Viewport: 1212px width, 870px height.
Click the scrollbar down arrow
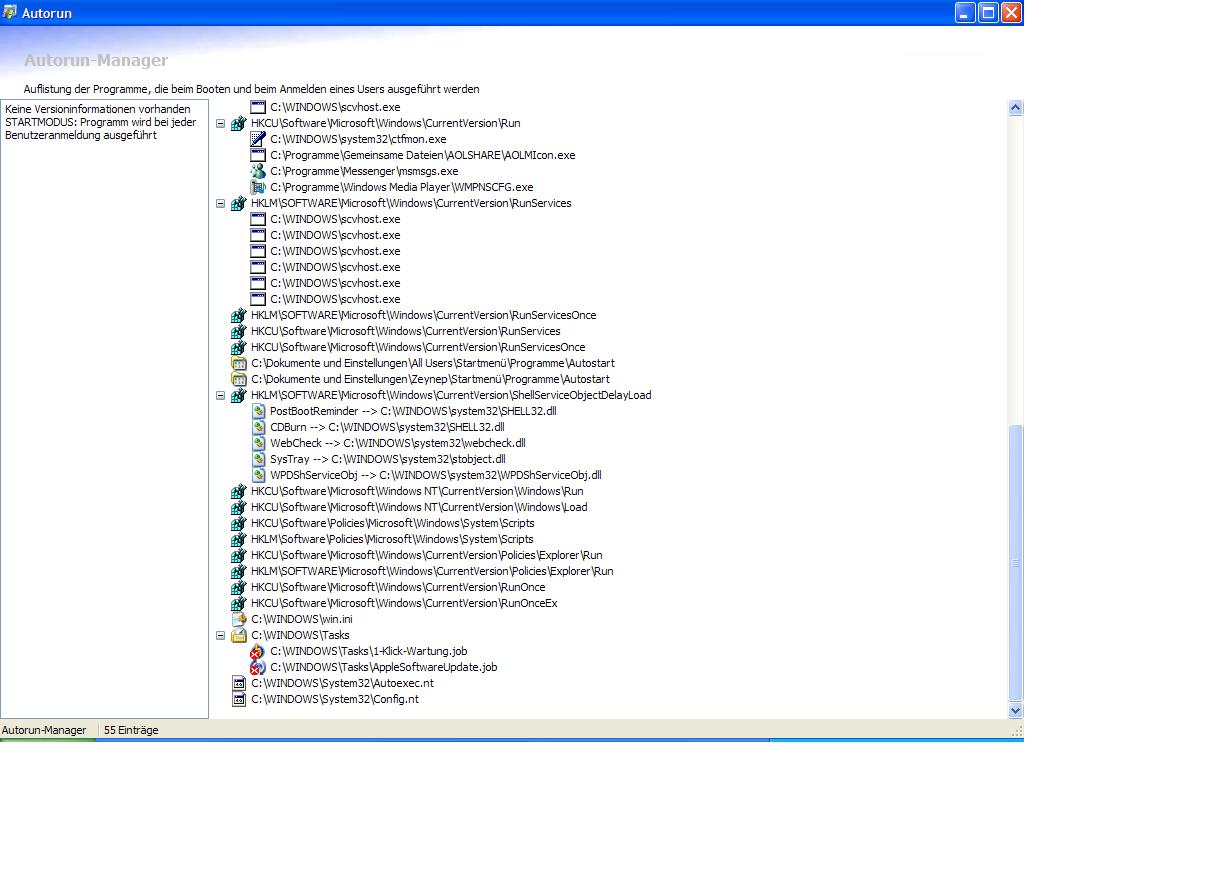coord(1015,710)
